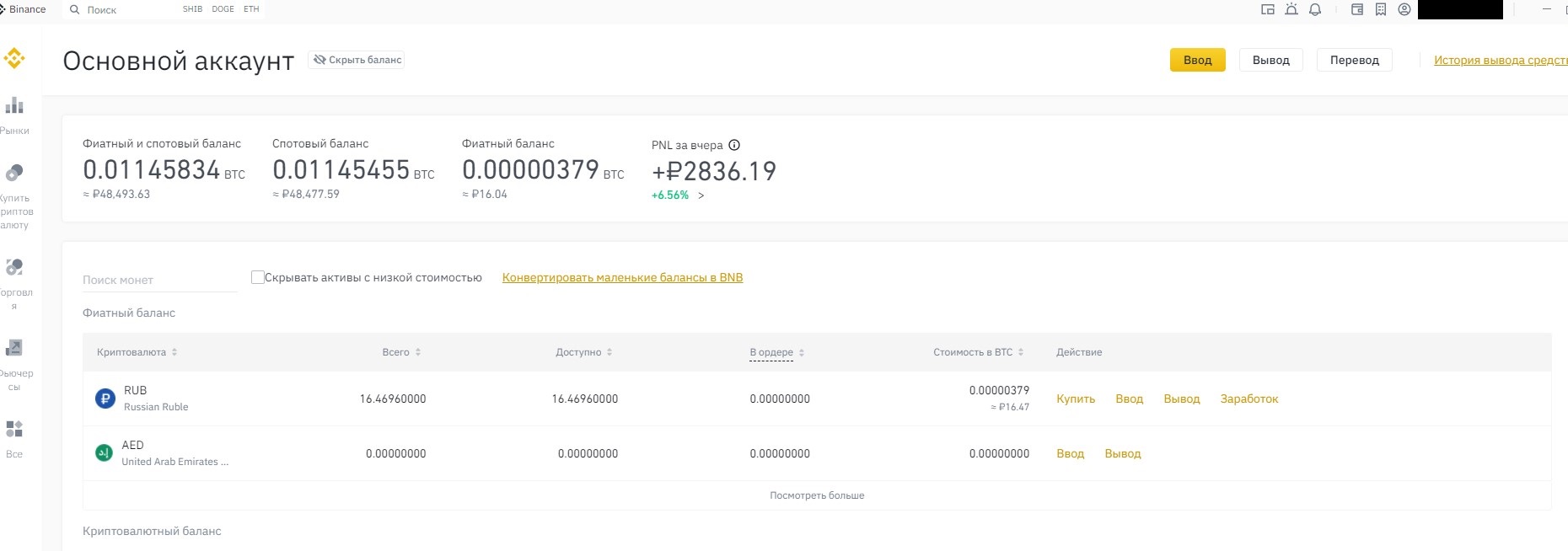Image resolution: width=1568 pixels, height=551 pixels.
Task: Click the Криптовалютный баланс heading
Action: coord(152,531)
